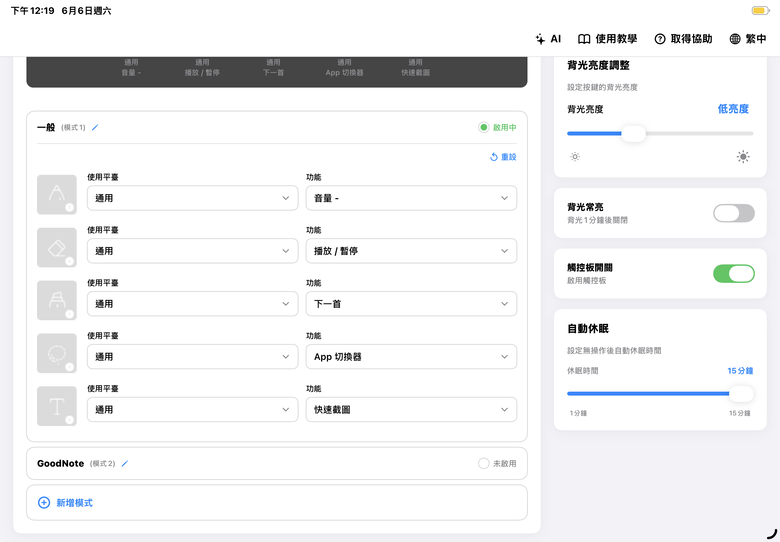780x542 pixels.
Task: Click the 背光亮度 slider track's right end
Action: (750, 133)
